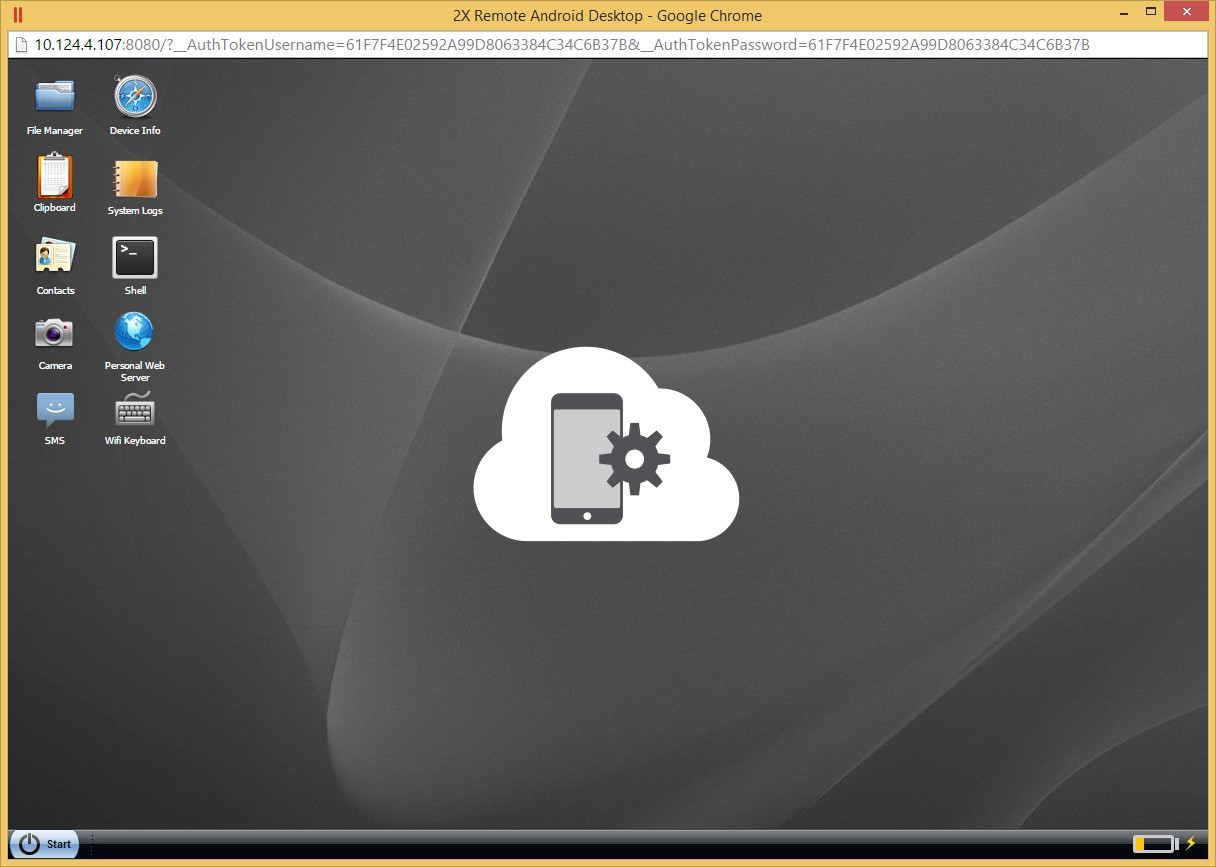Click the battery level indicator

click(x=1155, y=843)
